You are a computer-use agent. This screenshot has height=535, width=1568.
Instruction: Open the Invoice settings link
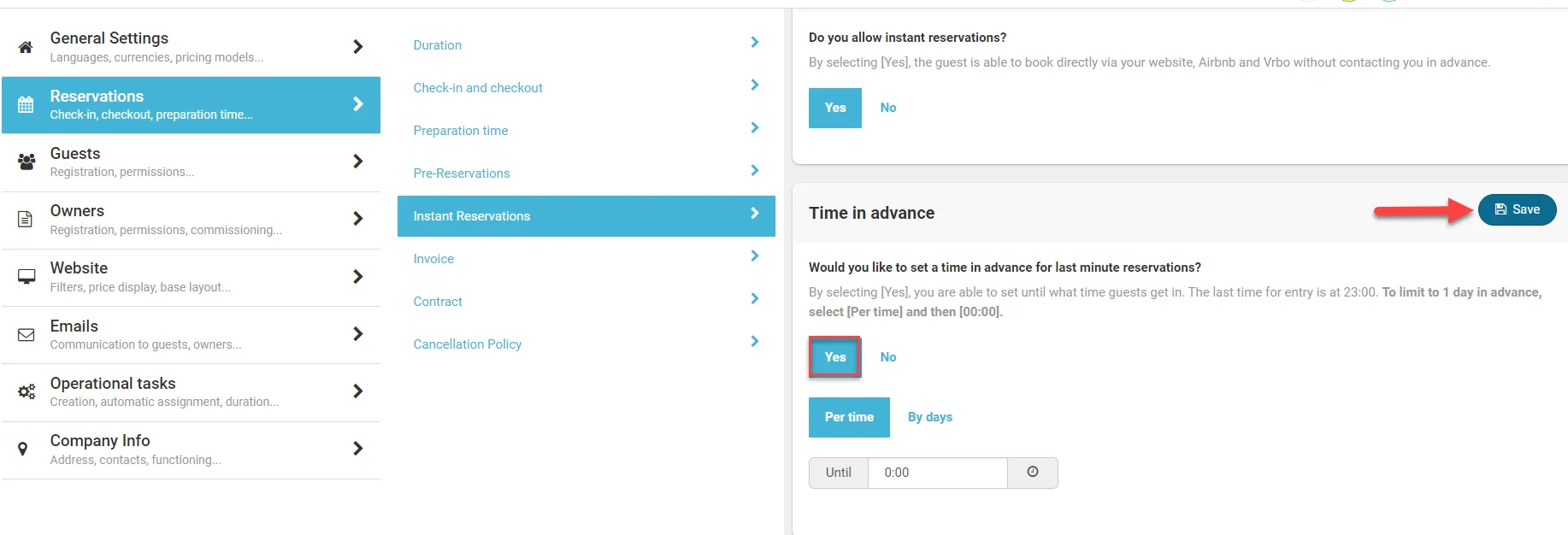433,259
